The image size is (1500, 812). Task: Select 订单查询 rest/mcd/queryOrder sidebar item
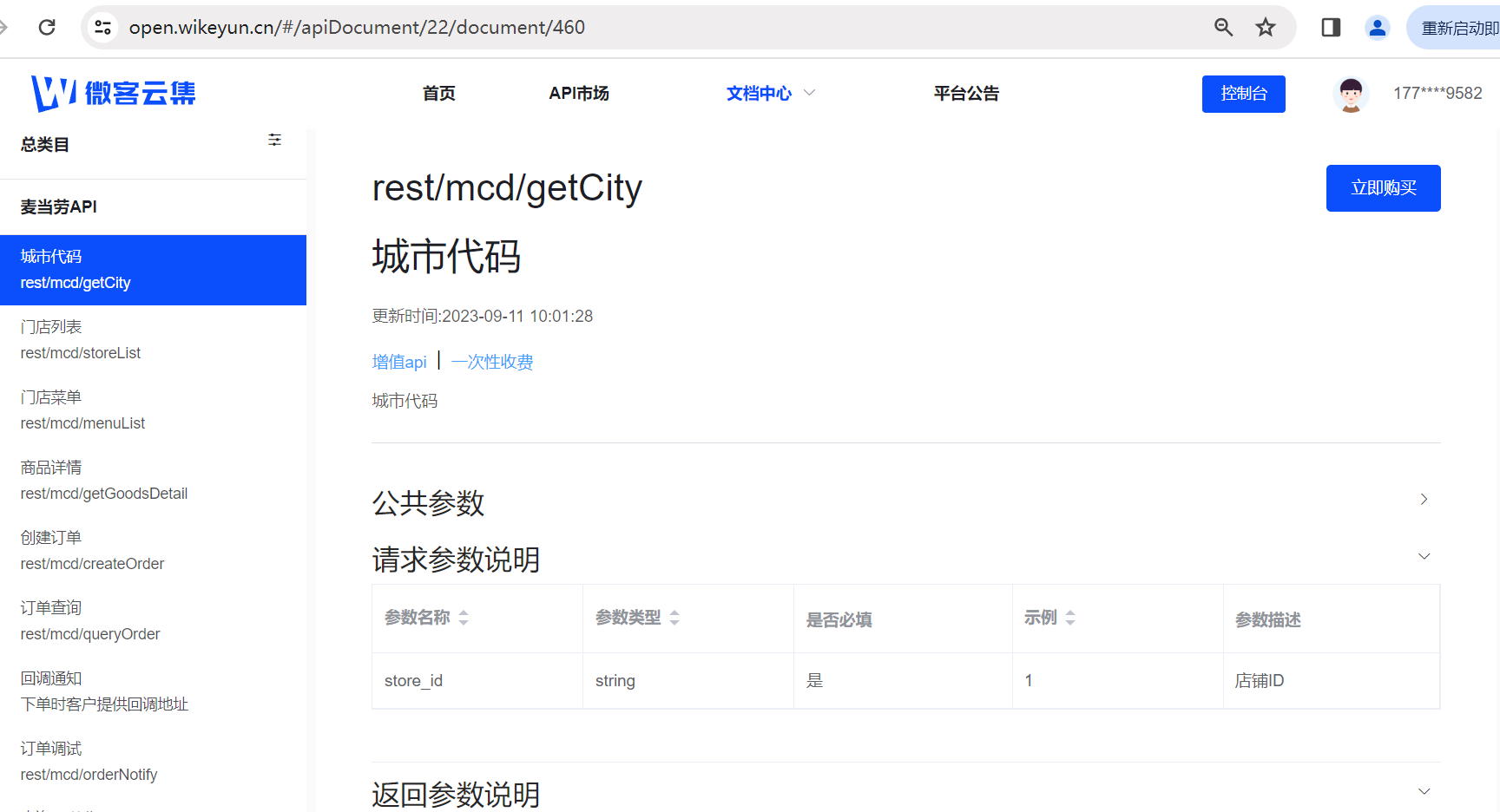tap(153, 621)
